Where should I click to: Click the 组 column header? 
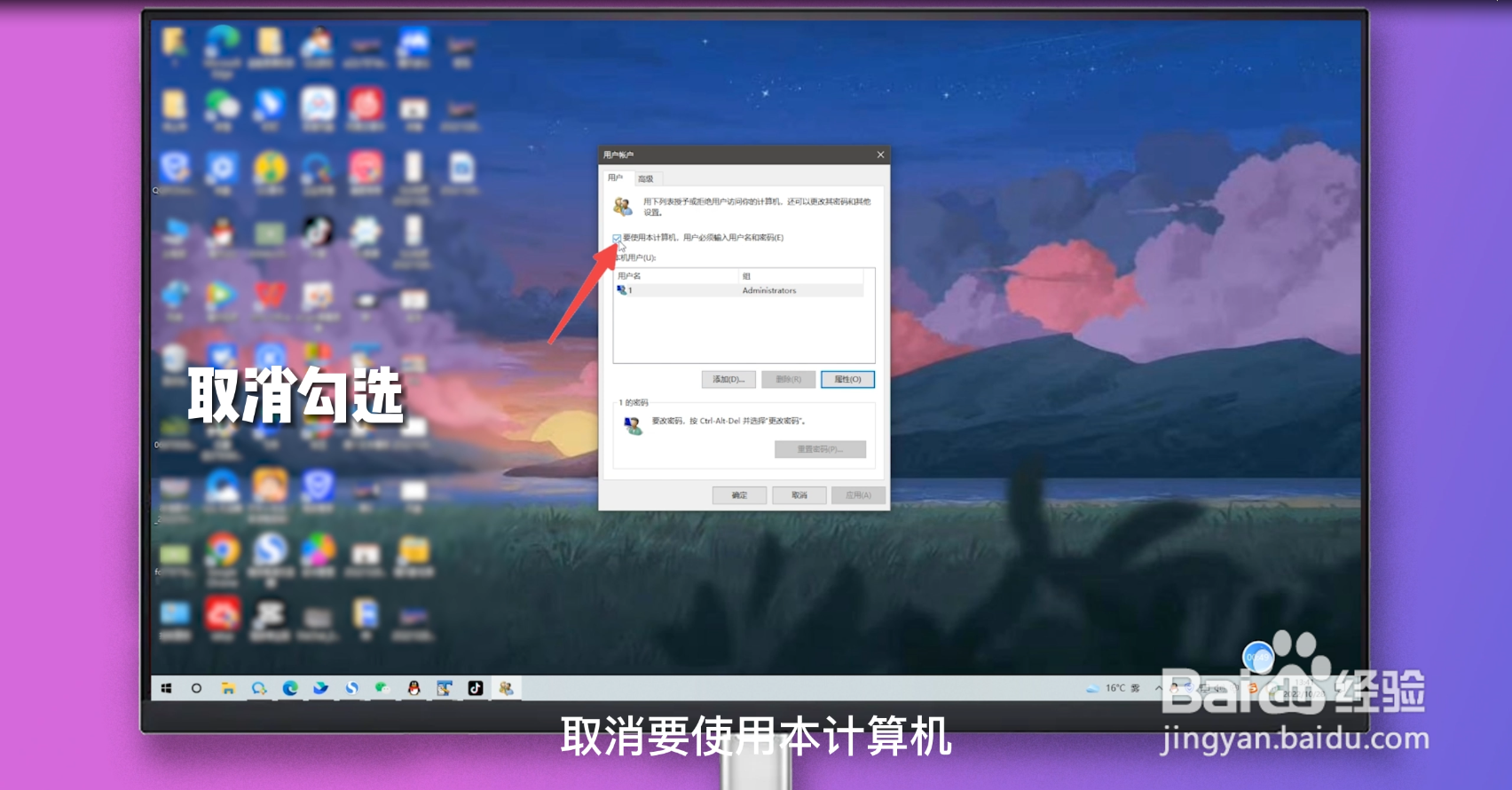[x=801, y=276]
